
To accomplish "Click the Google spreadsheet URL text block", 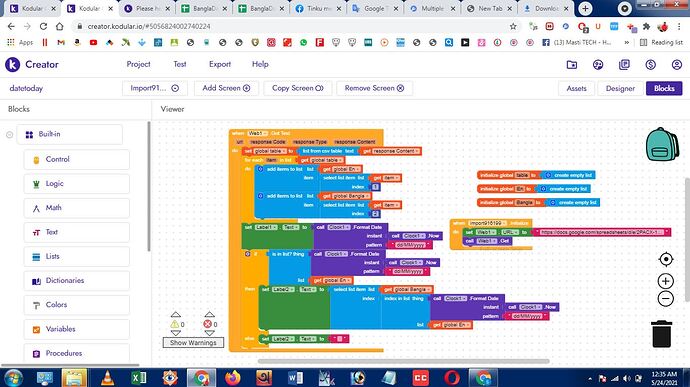I will (x=602, y=232).
